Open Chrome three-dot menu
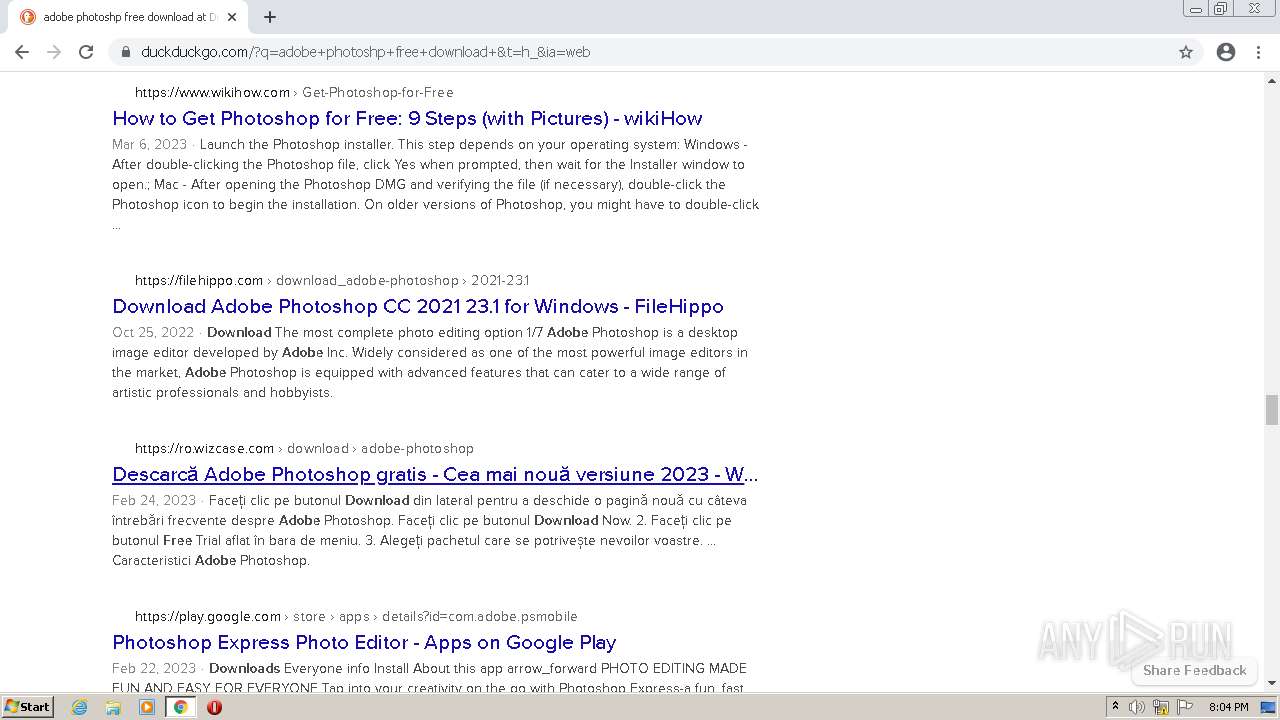1280x720 pixels. point(1258,52)
